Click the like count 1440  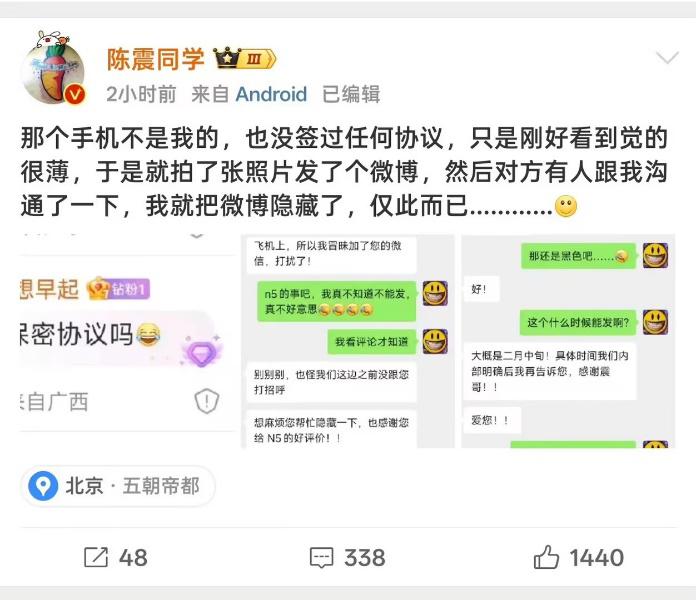tap(597, 558)
